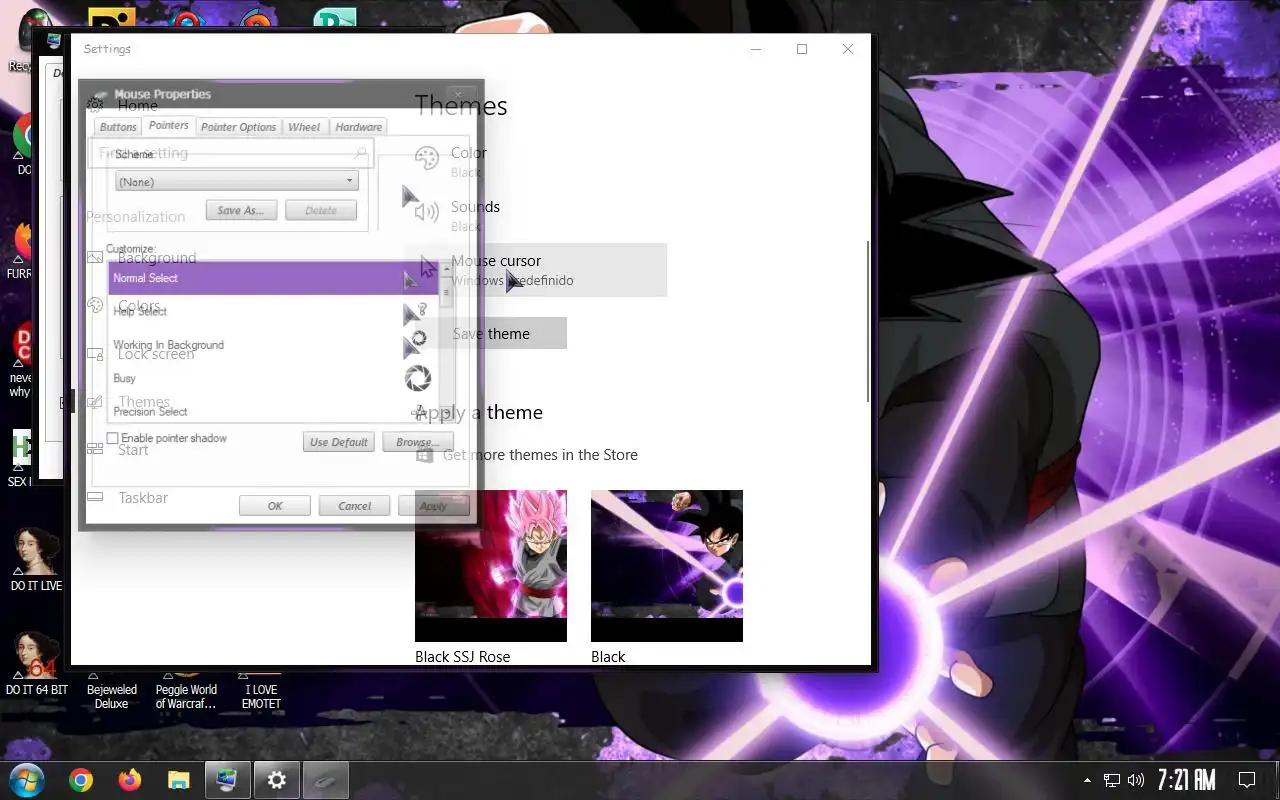Click Cancel in Mouse Properties
The image size is (1280, 800).
354,506
